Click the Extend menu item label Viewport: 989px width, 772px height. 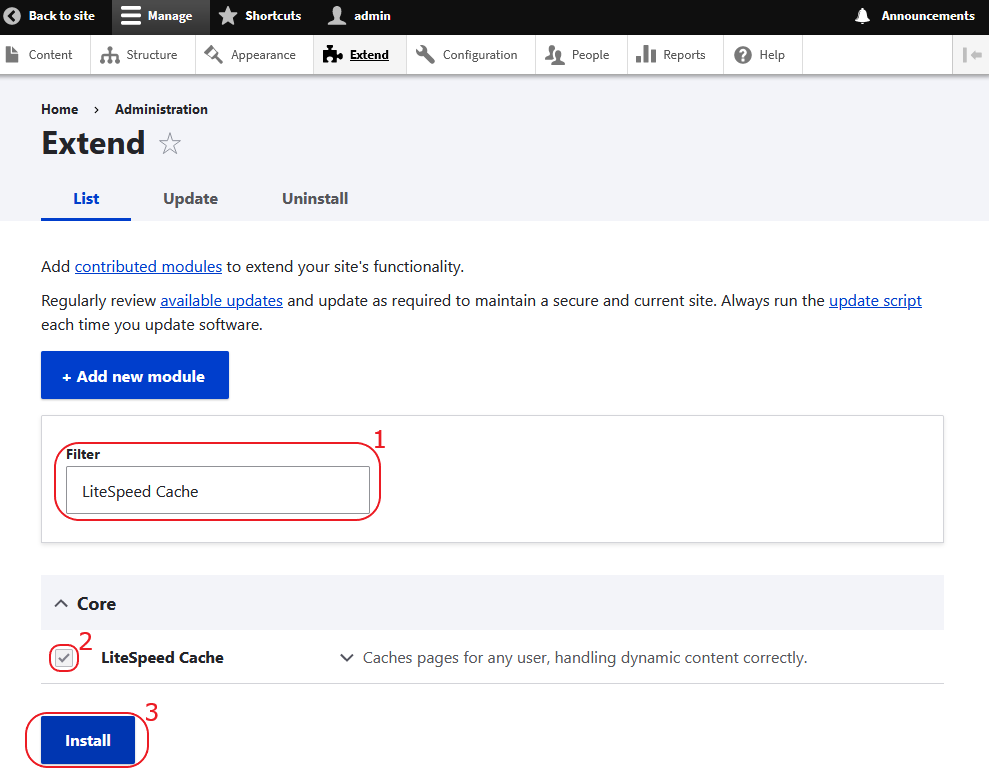pyautogui.click(x=369, y=55)
